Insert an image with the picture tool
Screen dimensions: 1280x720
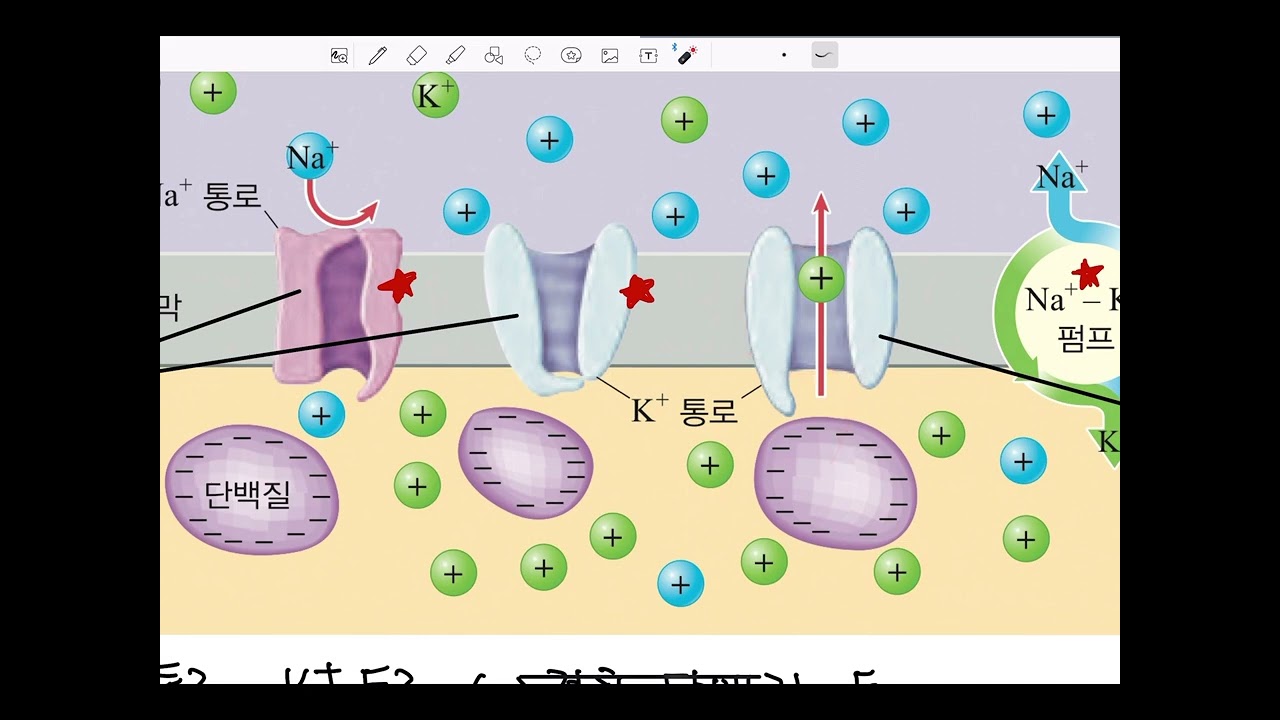point(610,56)
